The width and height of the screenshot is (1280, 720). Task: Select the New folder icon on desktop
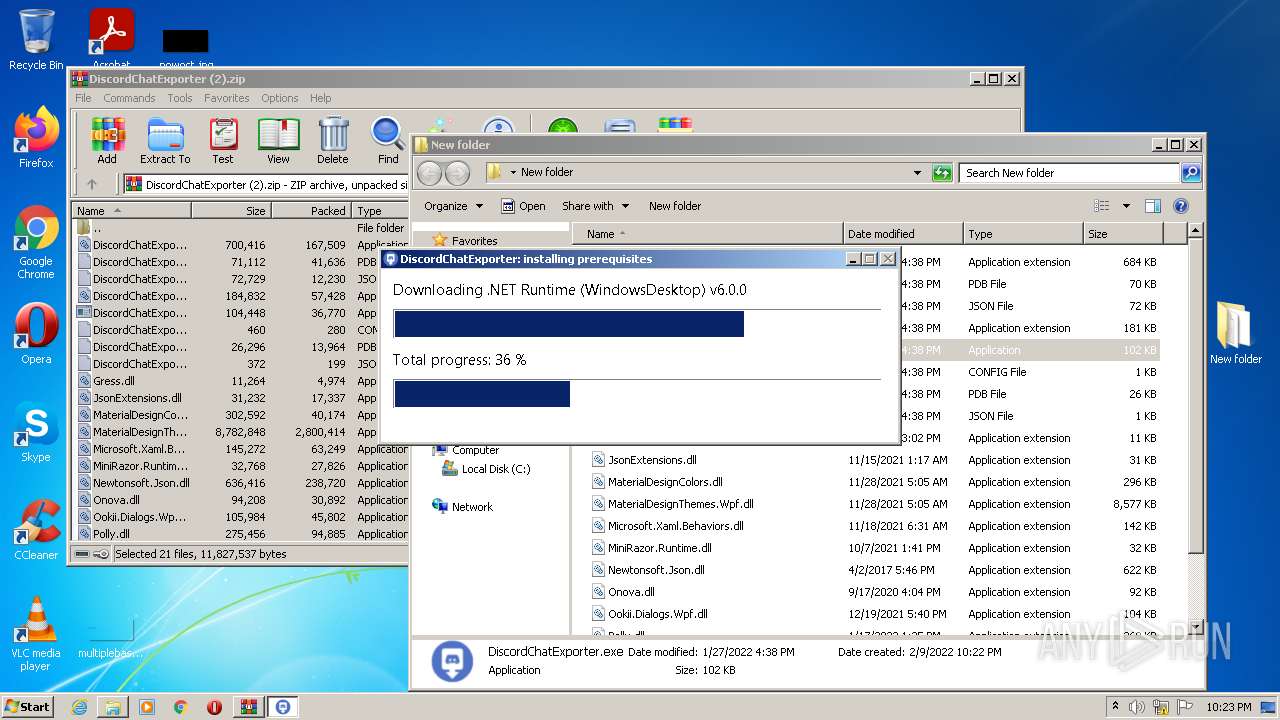pyautogui.click(x=1236, y=334)
